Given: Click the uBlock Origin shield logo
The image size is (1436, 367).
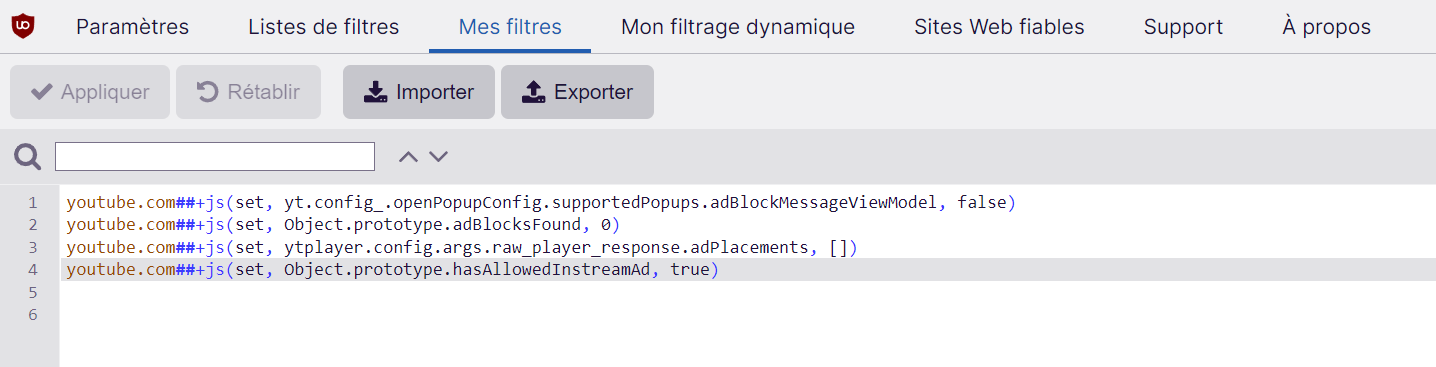Looking at the screenshot, I should [x=22, y=27].
